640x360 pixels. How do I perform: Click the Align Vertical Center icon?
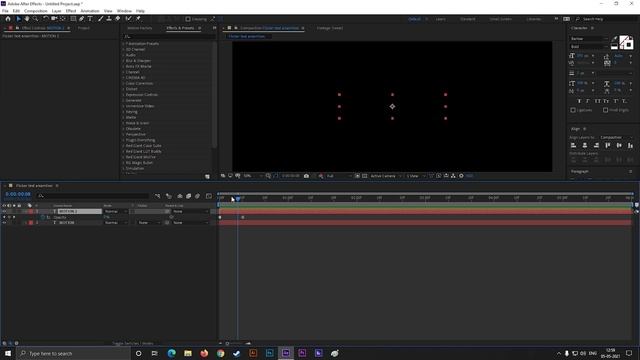tap(619, 145)
